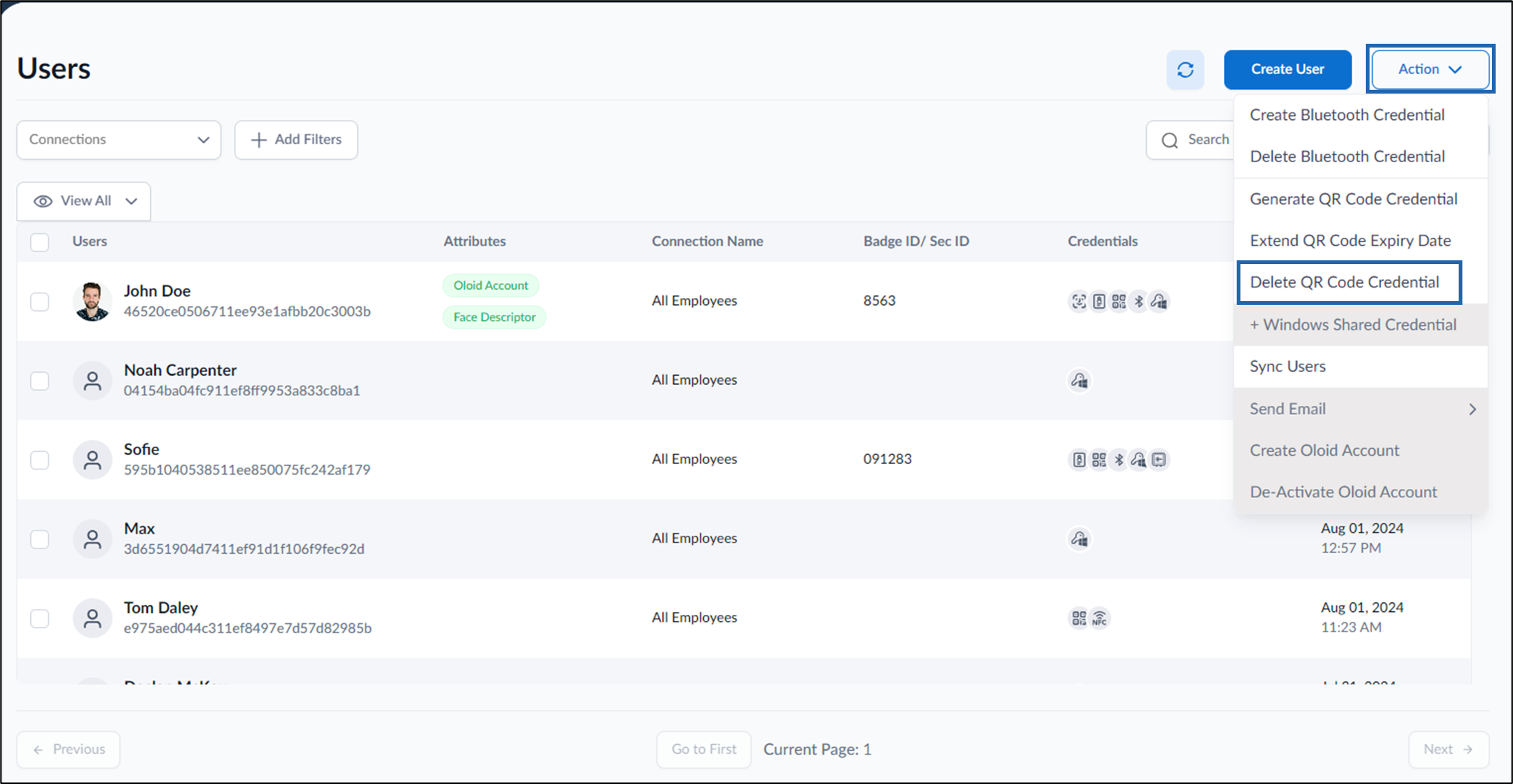
Task: Choose Sync Users from Action menu
Action: click(x=1360, y=367)
